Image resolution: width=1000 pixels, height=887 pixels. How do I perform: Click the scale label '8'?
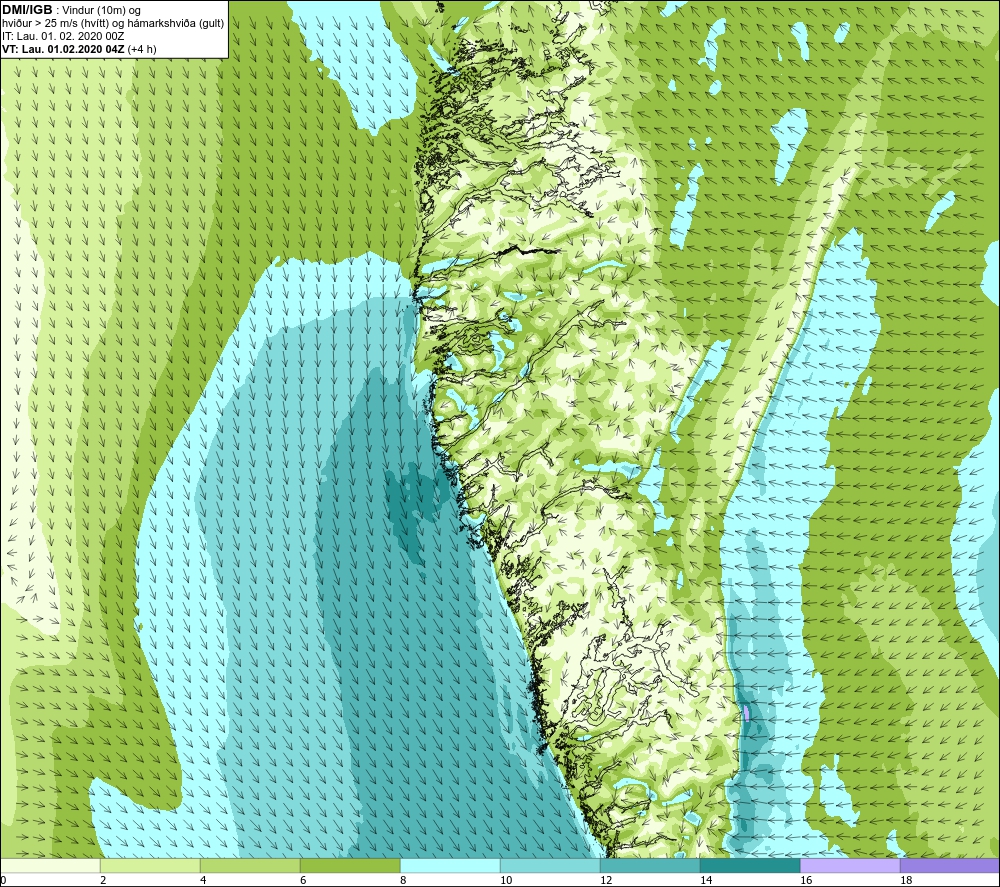(403, 880)
